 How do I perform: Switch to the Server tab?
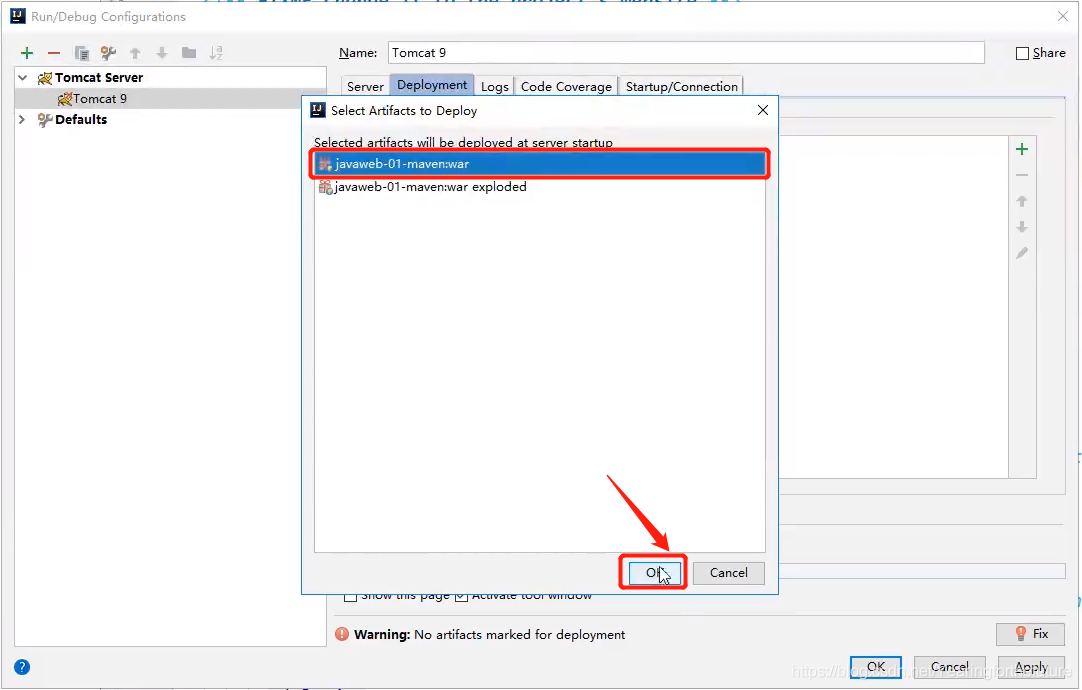pos(365,86)
